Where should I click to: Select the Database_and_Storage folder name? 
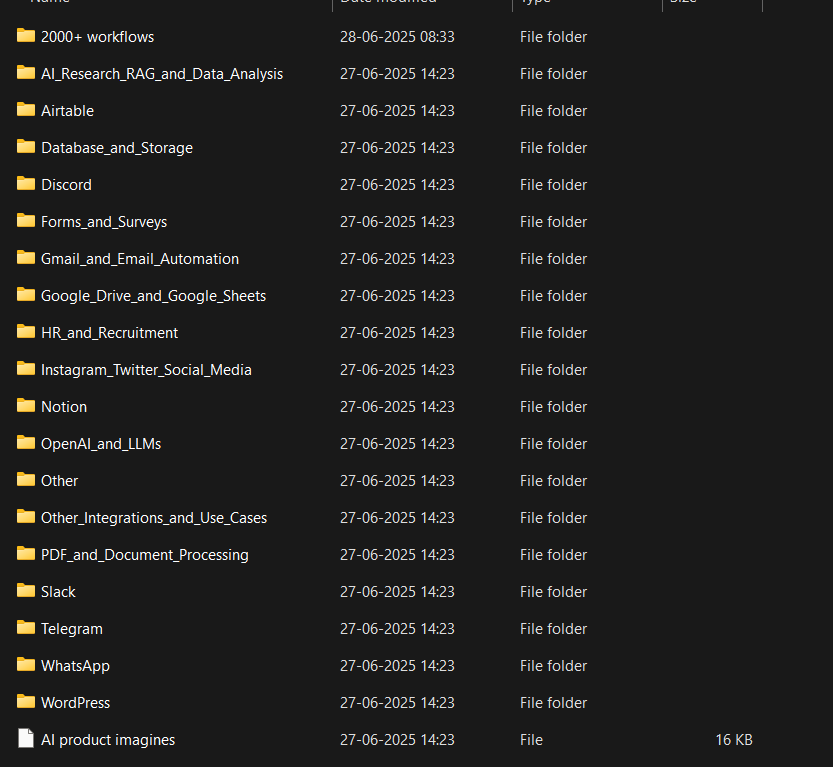pos(117,148)
